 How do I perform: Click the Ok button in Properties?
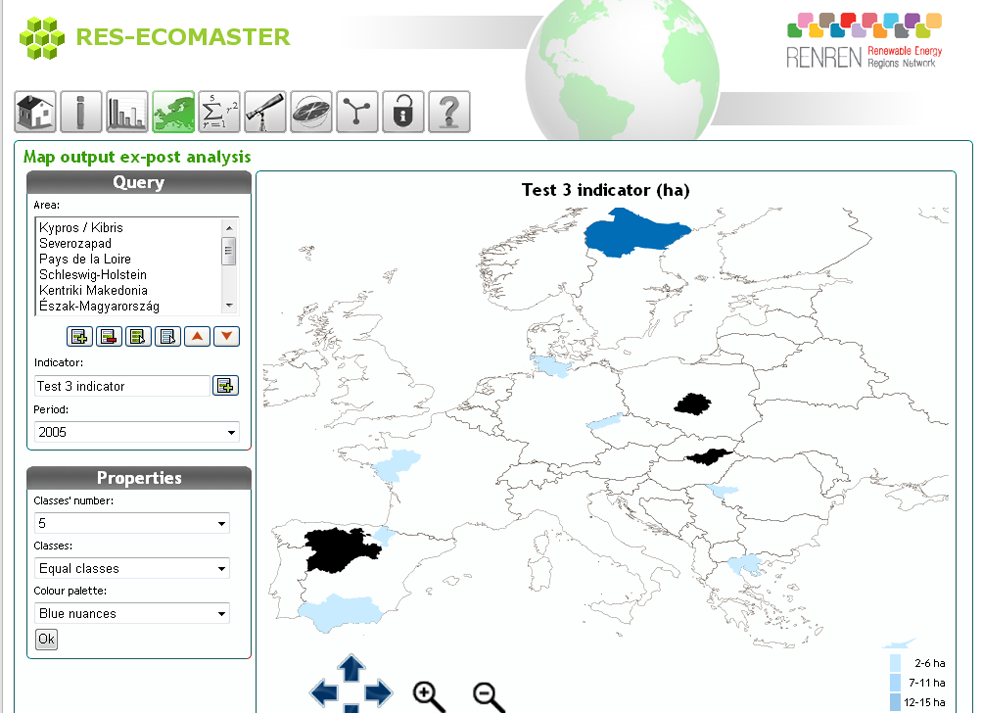(46, 639)
